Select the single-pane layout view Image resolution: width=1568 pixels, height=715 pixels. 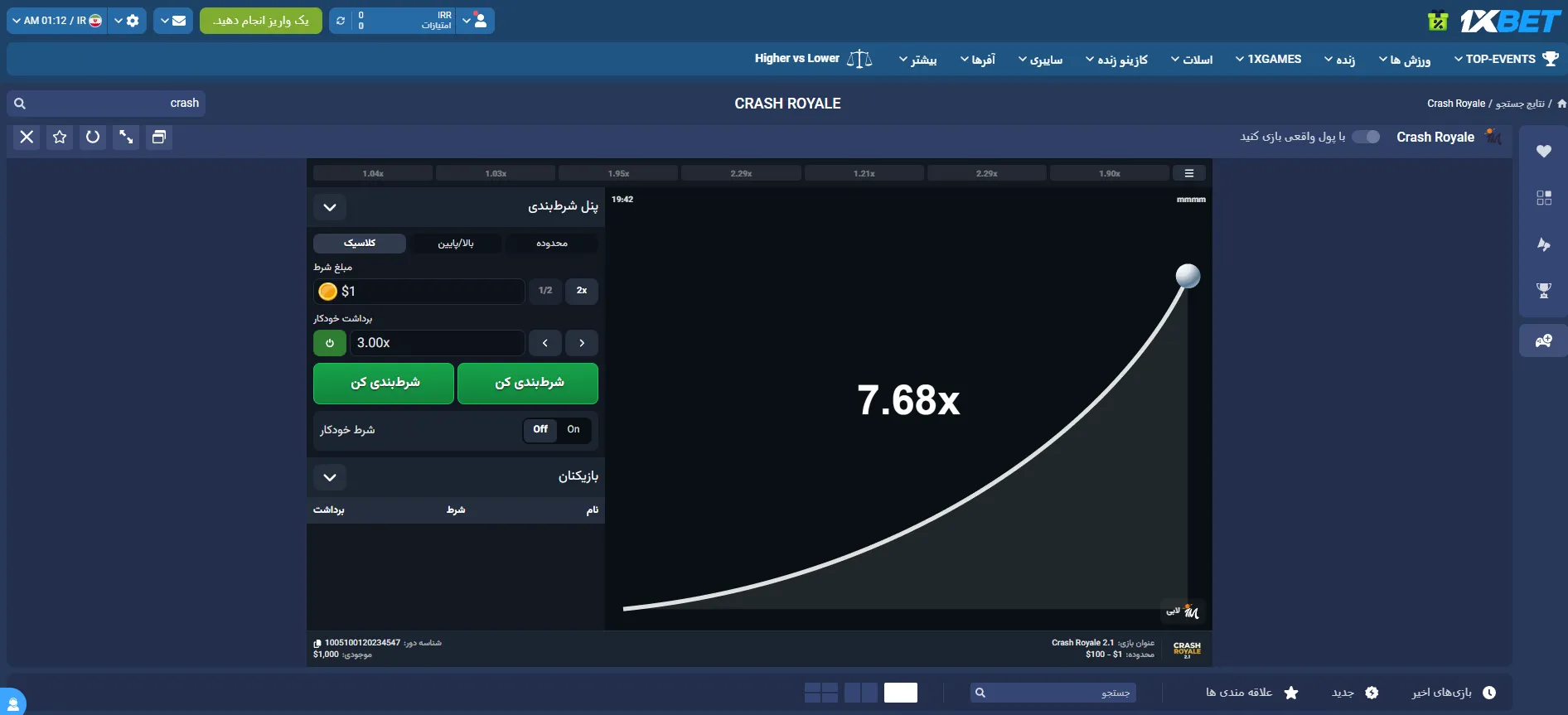pyautogui.click(x=901, y=693)
